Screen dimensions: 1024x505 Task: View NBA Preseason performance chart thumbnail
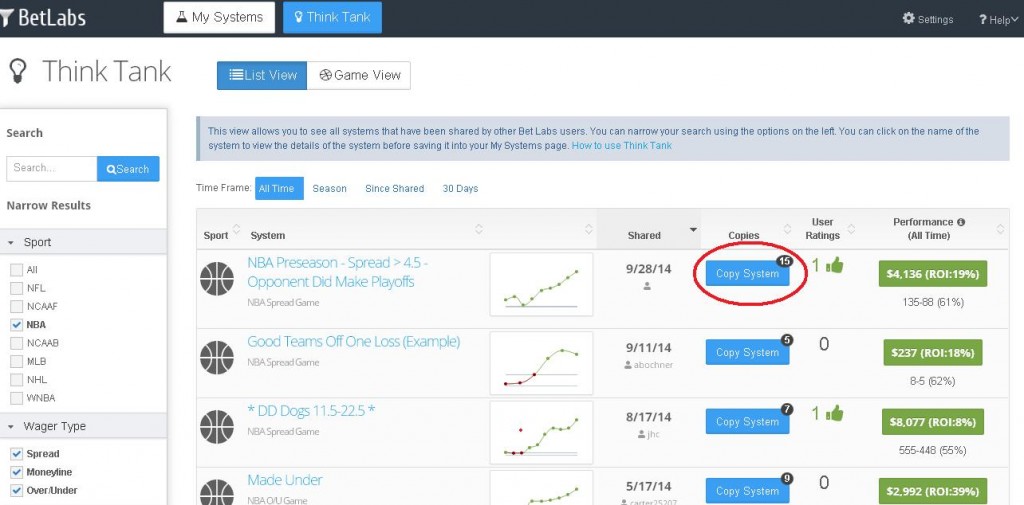click(541, 284)
